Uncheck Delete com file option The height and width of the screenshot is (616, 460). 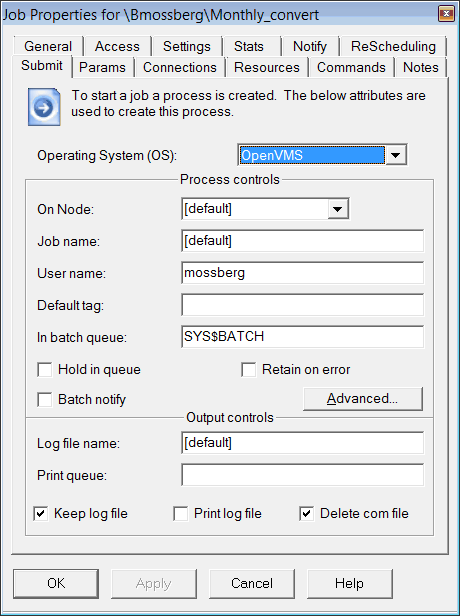pos(307,513)
